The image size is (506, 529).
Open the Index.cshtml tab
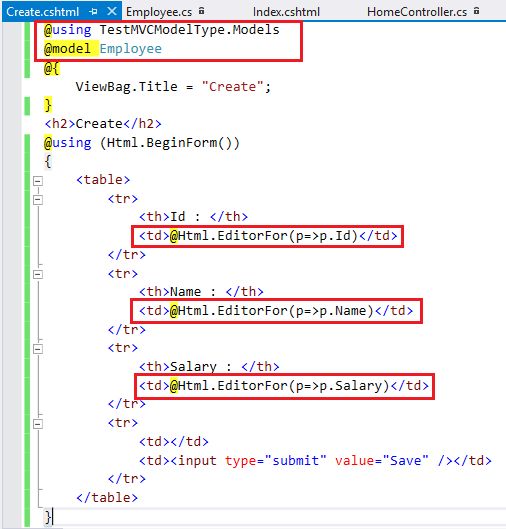click(x=286, y=12)
